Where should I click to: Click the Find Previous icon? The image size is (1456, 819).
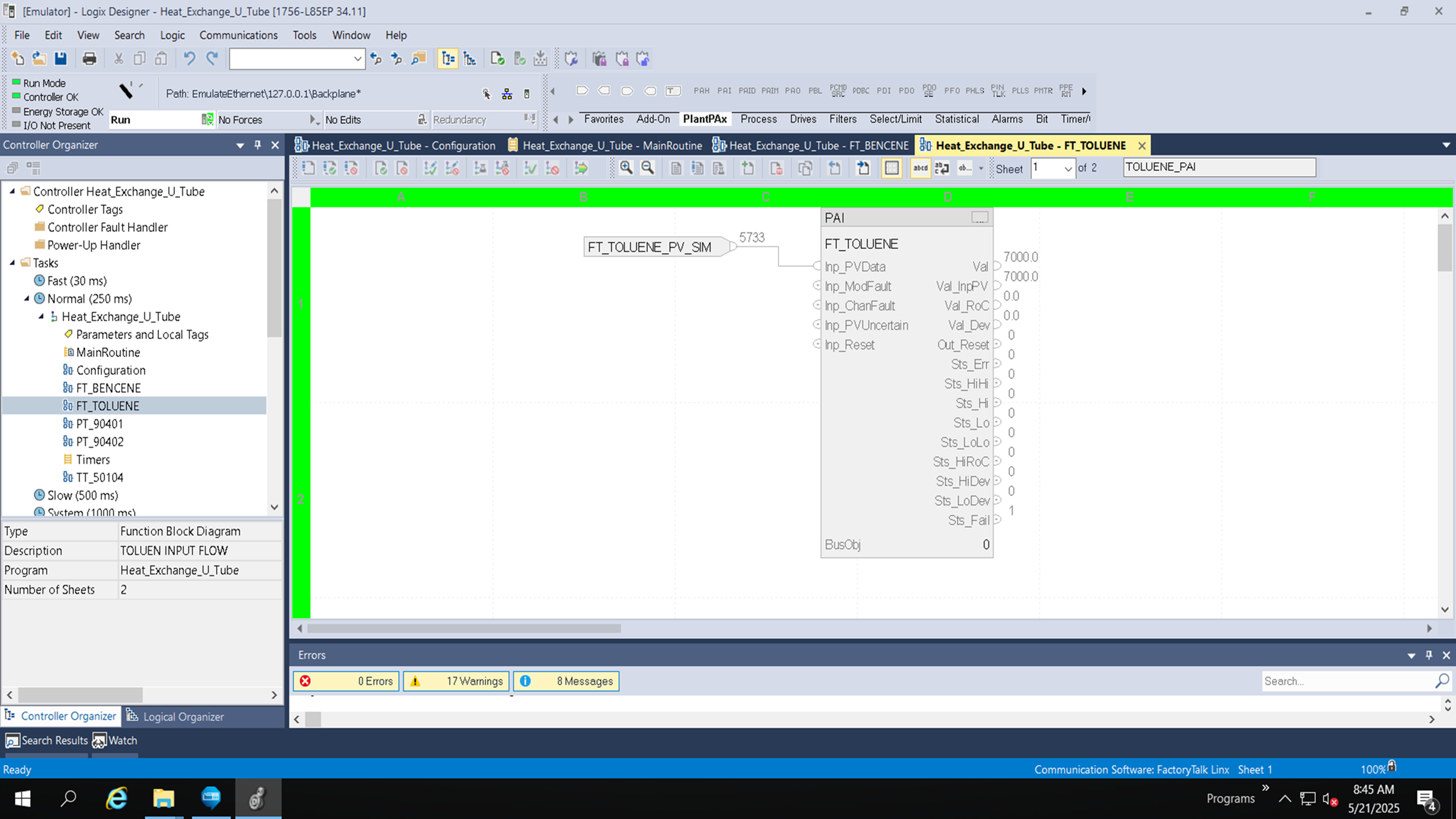376,58
